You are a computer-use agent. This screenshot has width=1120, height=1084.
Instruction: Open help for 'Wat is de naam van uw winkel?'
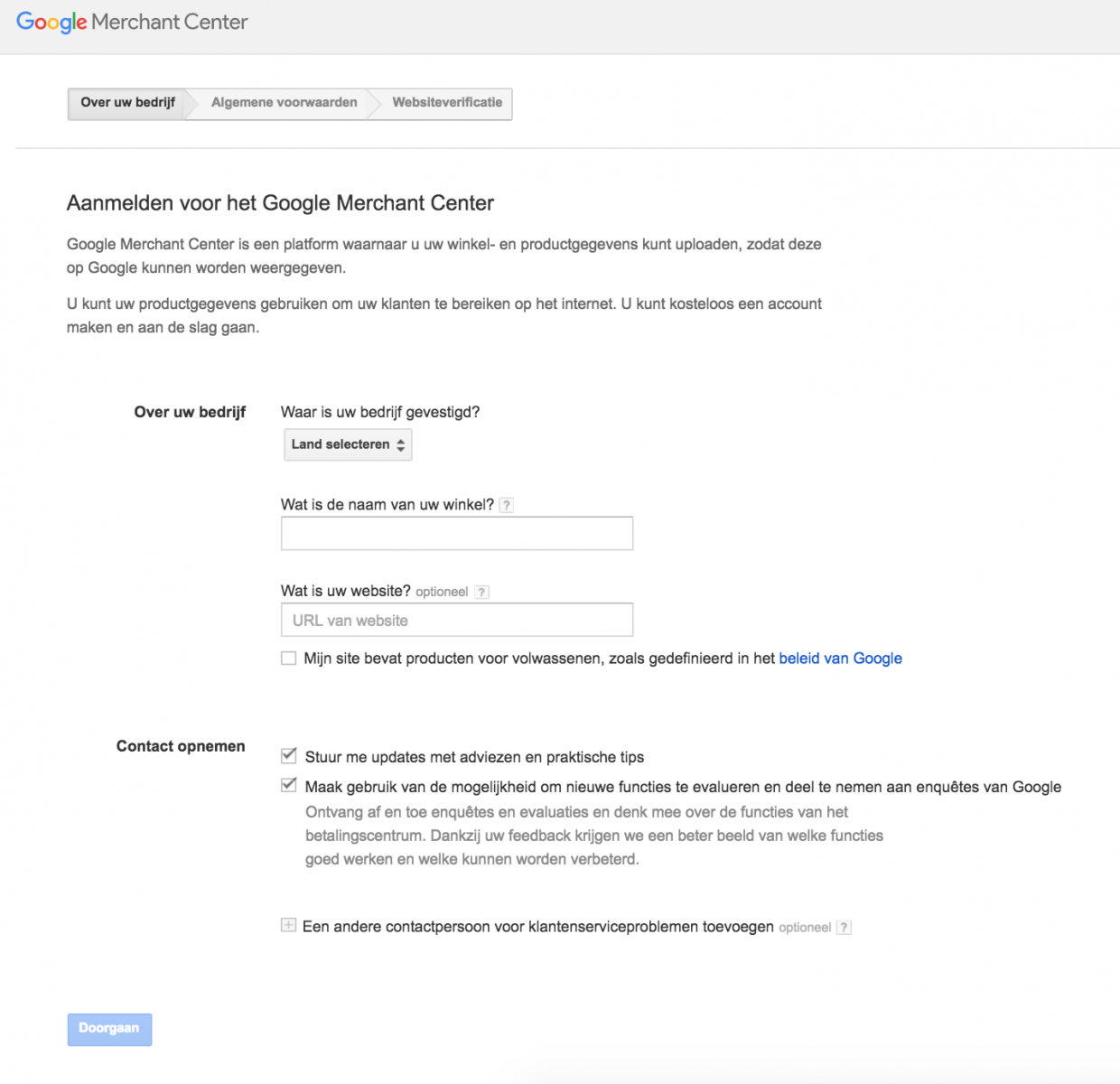505,504
